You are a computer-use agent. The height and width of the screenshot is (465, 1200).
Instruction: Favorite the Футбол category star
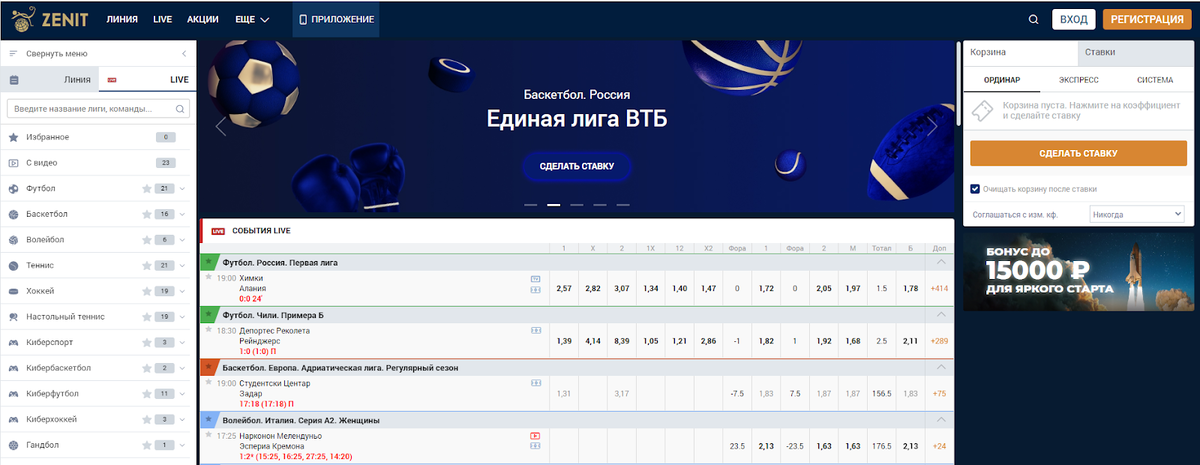pyautogui.click(x=146, y=188)
